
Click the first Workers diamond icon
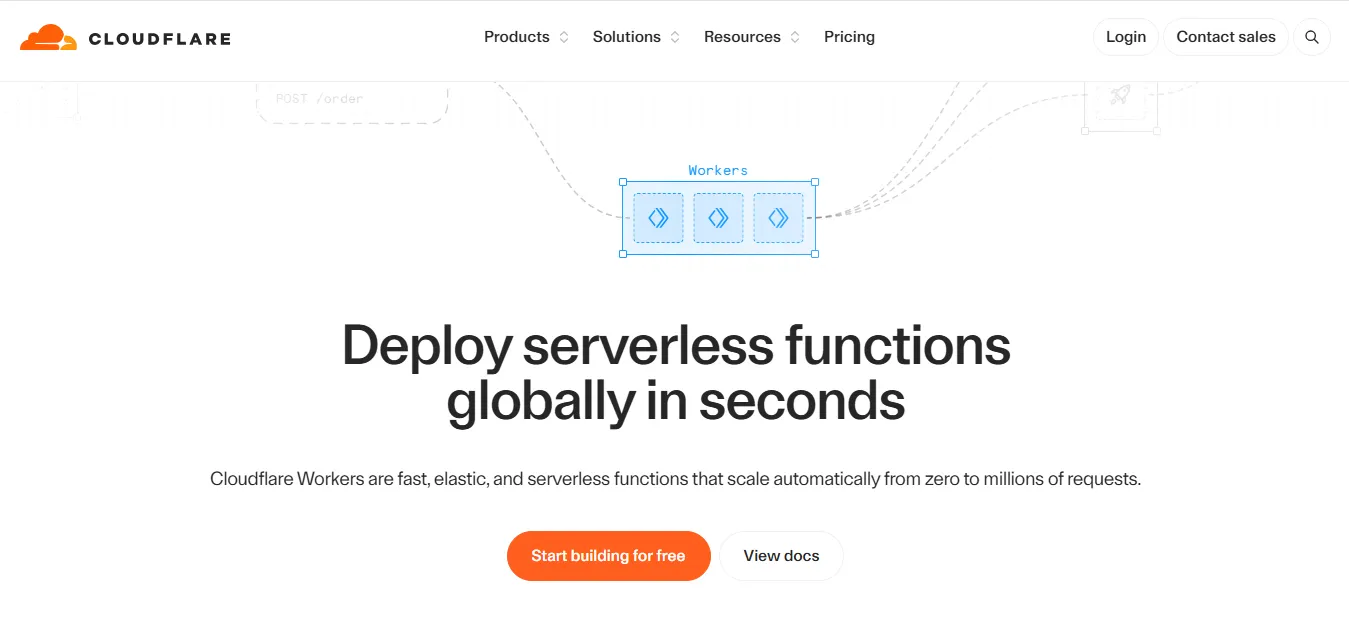pyautogui.click(x=658, y=218)
